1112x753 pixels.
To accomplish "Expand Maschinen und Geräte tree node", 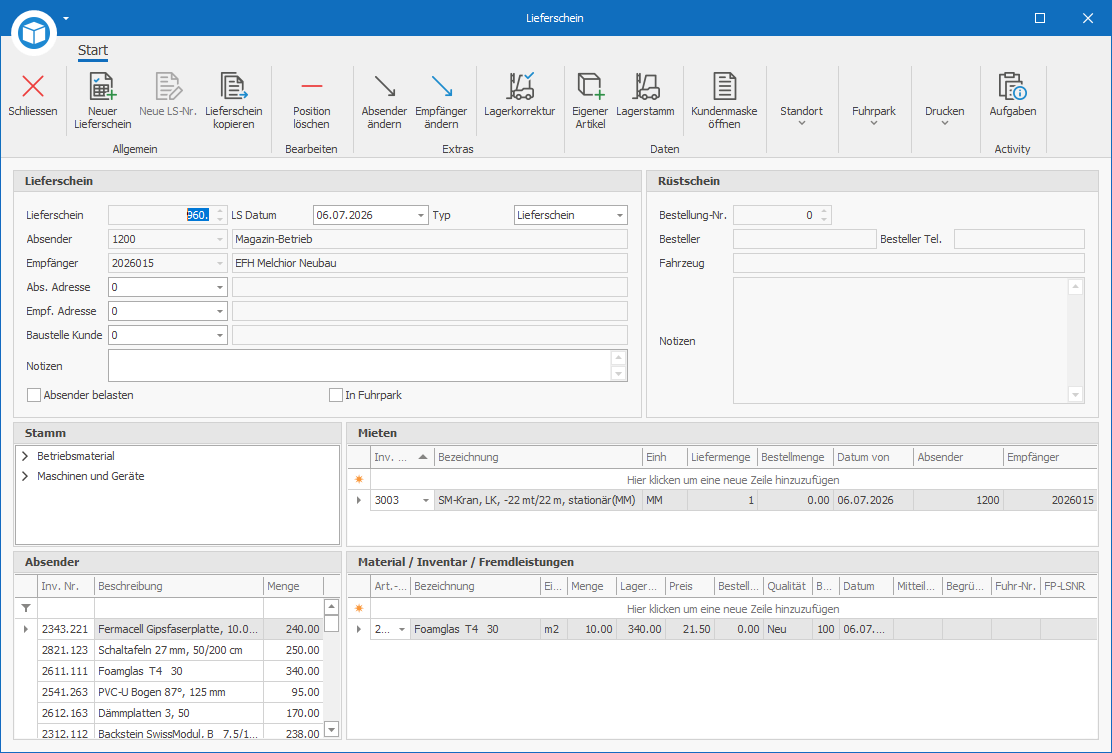I will (26, 476).
